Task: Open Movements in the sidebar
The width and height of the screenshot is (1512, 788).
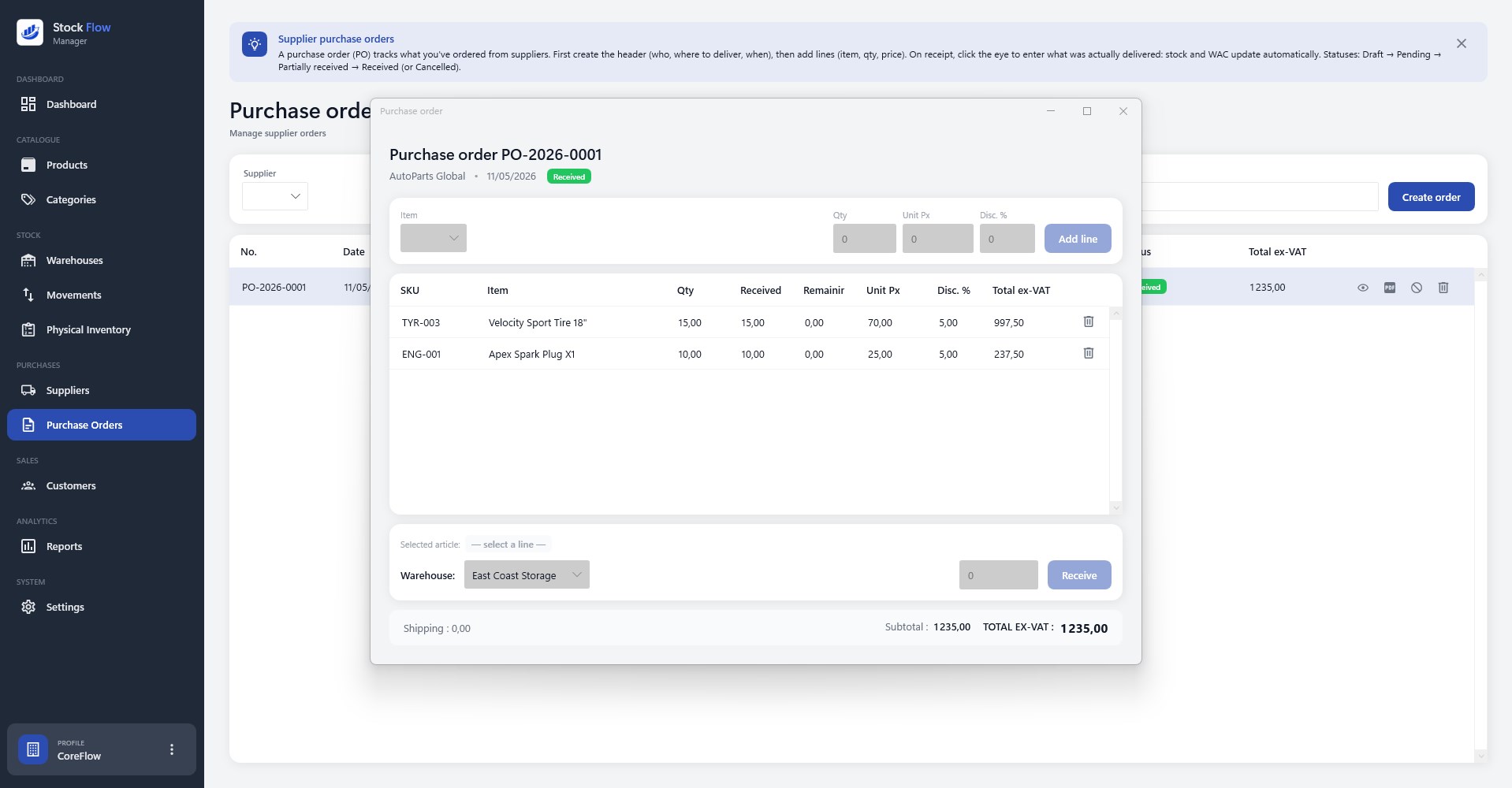Action: click(x=102, y=295)
